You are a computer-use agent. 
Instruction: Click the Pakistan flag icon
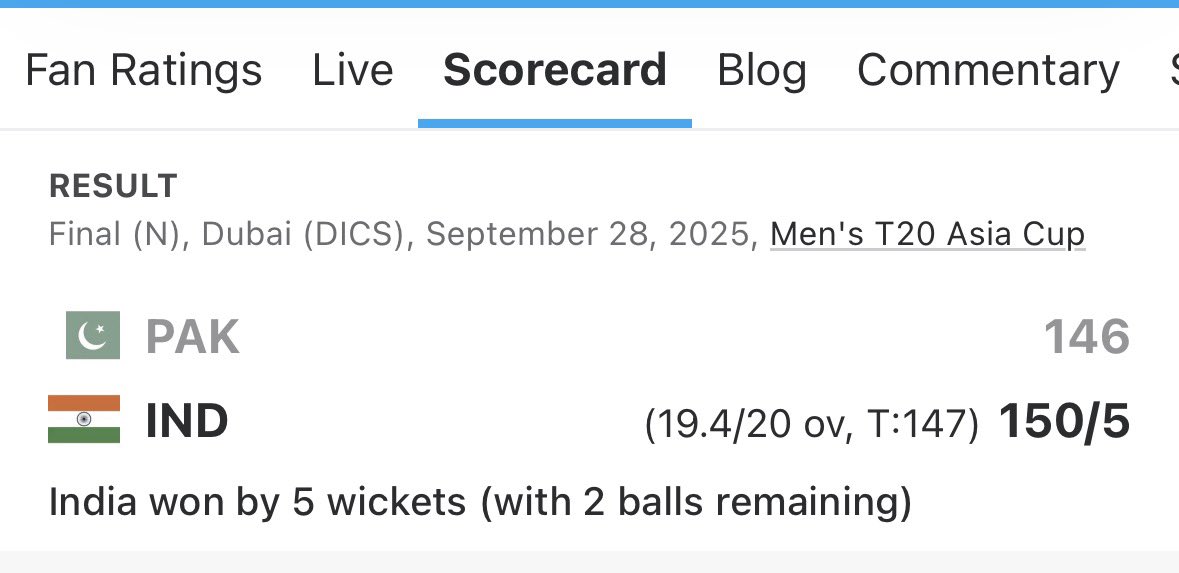click(92, 335)
